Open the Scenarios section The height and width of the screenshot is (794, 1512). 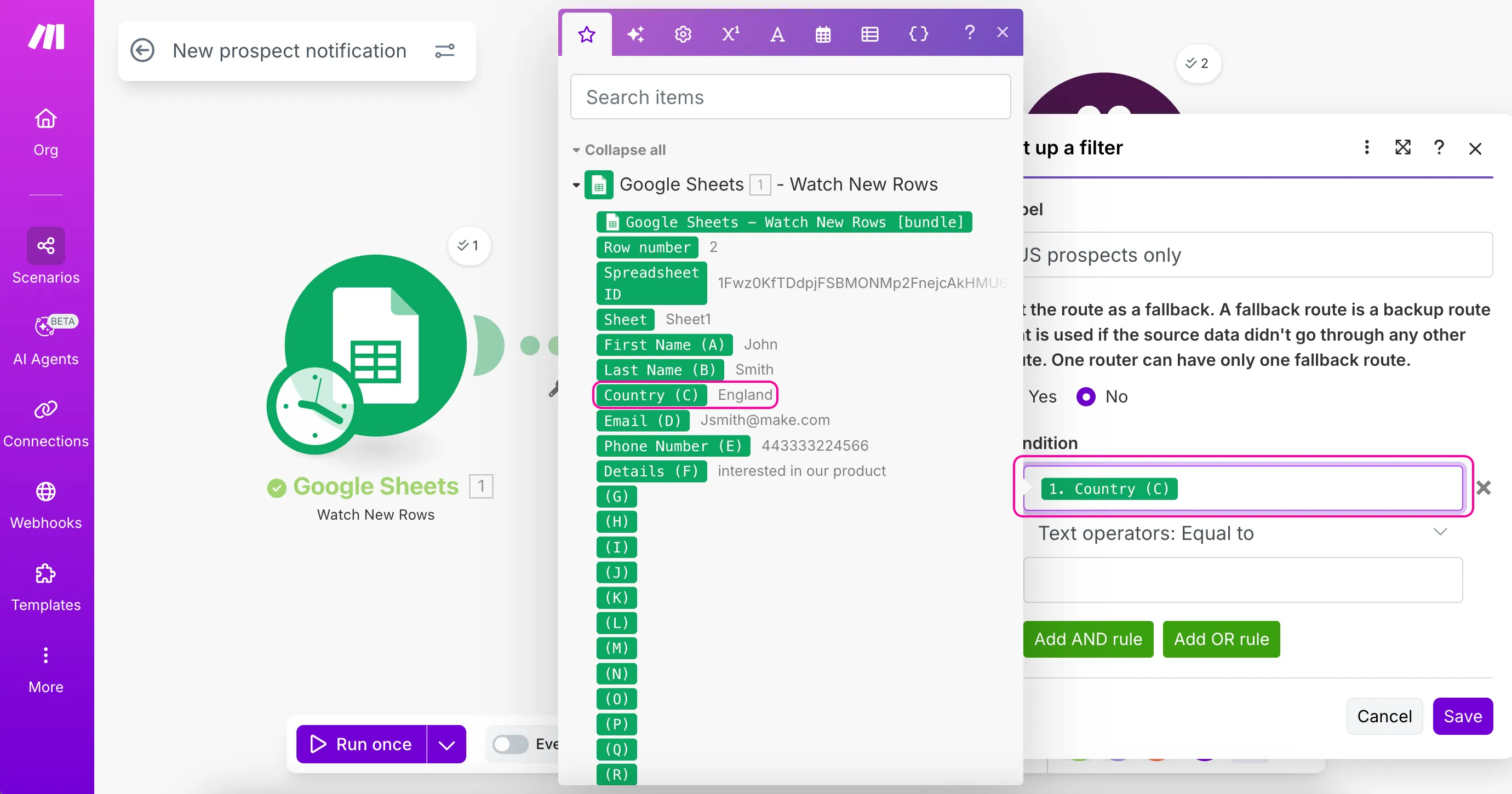coord(46,256)
